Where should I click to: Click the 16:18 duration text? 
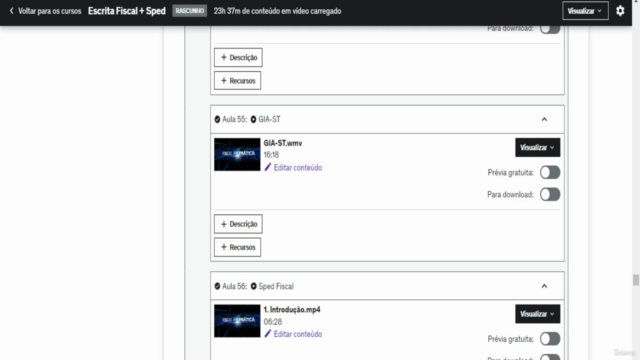point(271,155)
